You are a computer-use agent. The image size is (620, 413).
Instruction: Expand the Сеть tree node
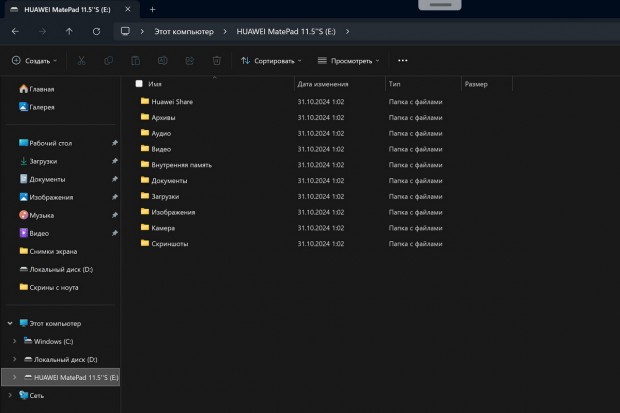(x=10, y=395)
